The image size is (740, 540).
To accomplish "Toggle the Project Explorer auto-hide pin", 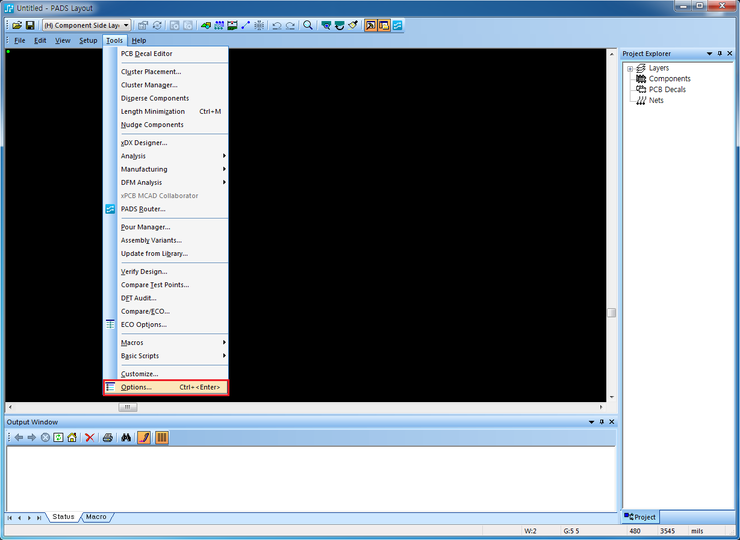I will tap(720, 53).
